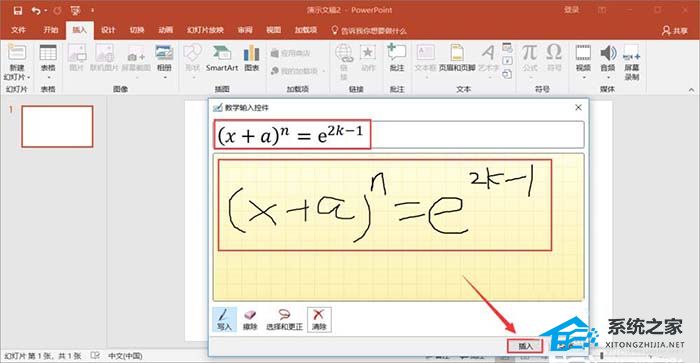Click the Slide Number small icon
The image size is (700, 363).
507,61
